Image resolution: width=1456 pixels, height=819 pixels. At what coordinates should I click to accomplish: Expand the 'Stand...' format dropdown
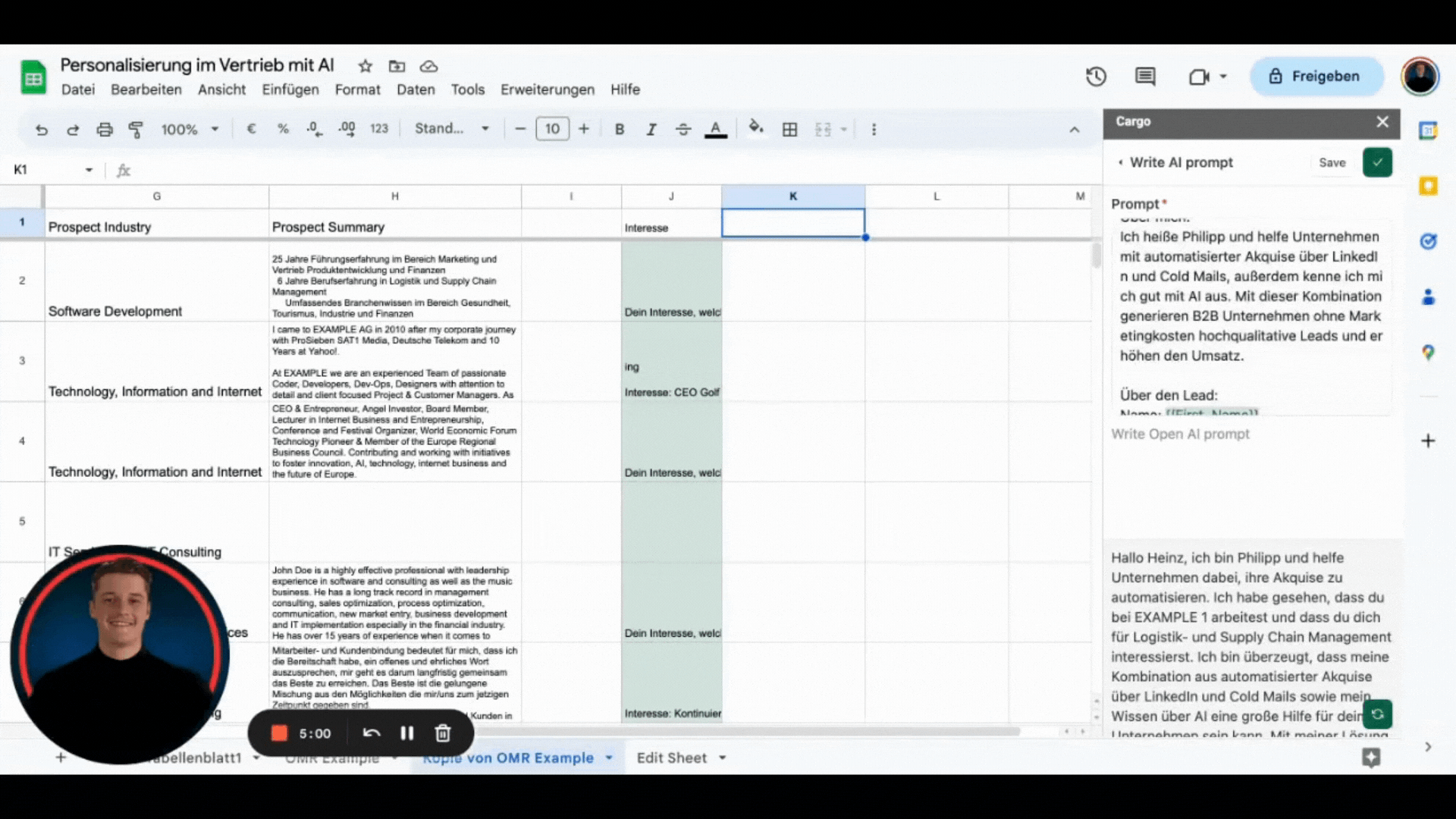pos(451,129)
